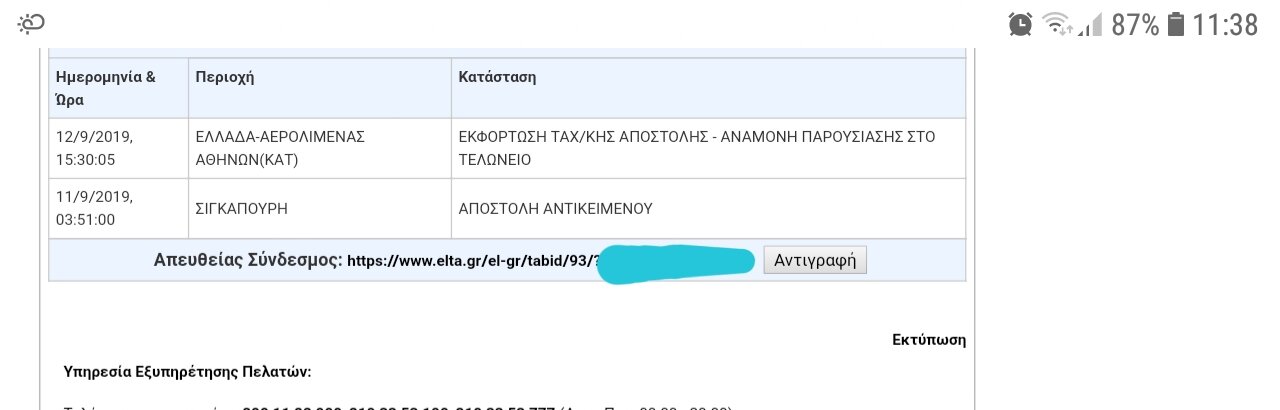This screenshot has height=410, width=1280.
Task: Tap the alarm clock status icon
Action: [x=1020, y=23]
